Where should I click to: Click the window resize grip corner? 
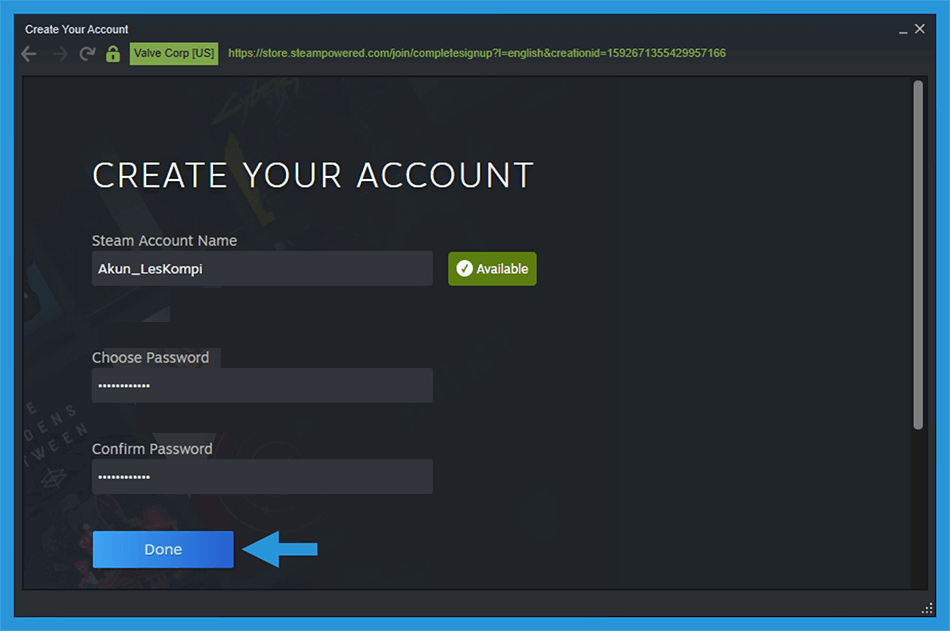[927, 608]
